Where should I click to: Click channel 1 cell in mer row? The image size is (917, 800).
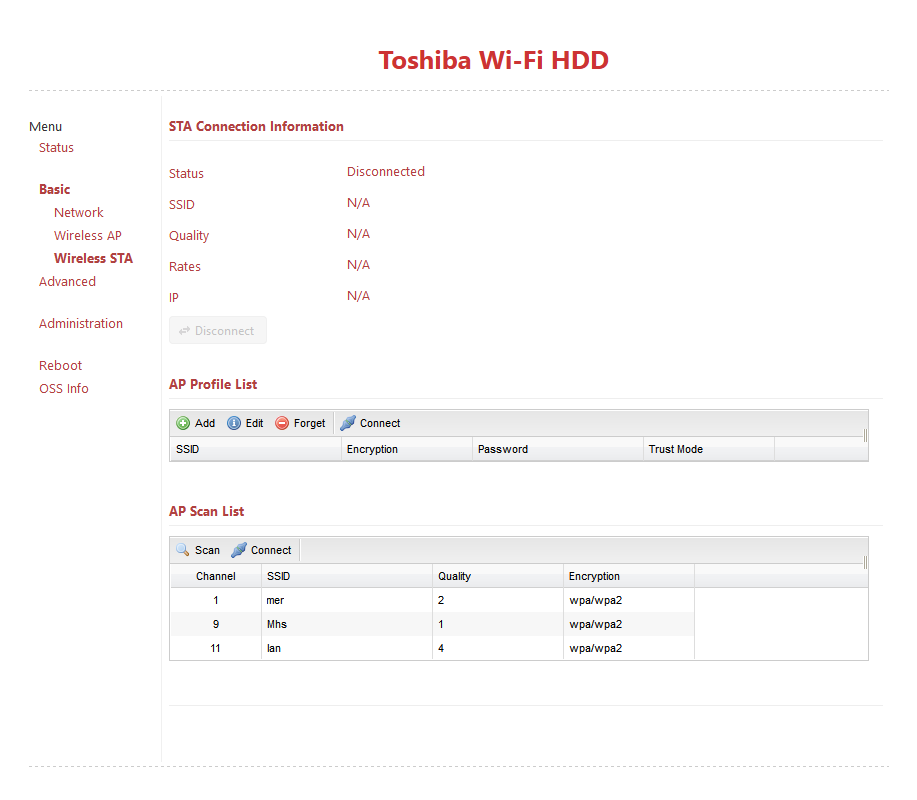tap(216, 600)
